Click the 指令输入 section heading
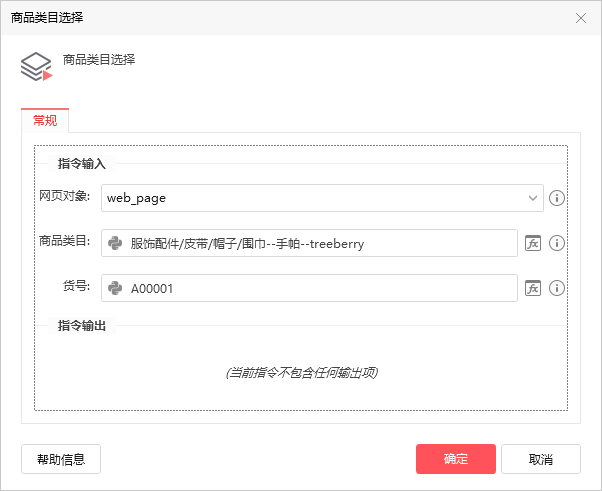This screenshot has height=491, width=602. pyautogui.click(x=81, y=164)
